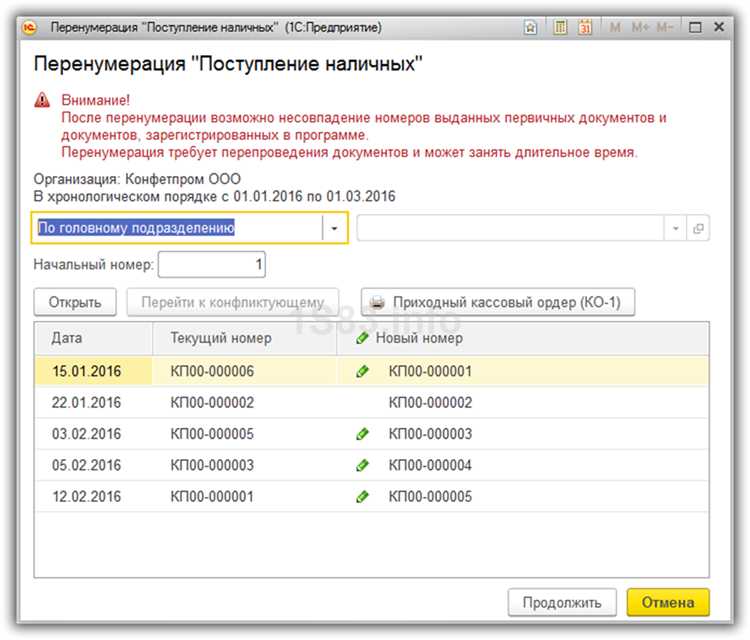
Task: Click new number КП00-000002
Action: (430, 402)
